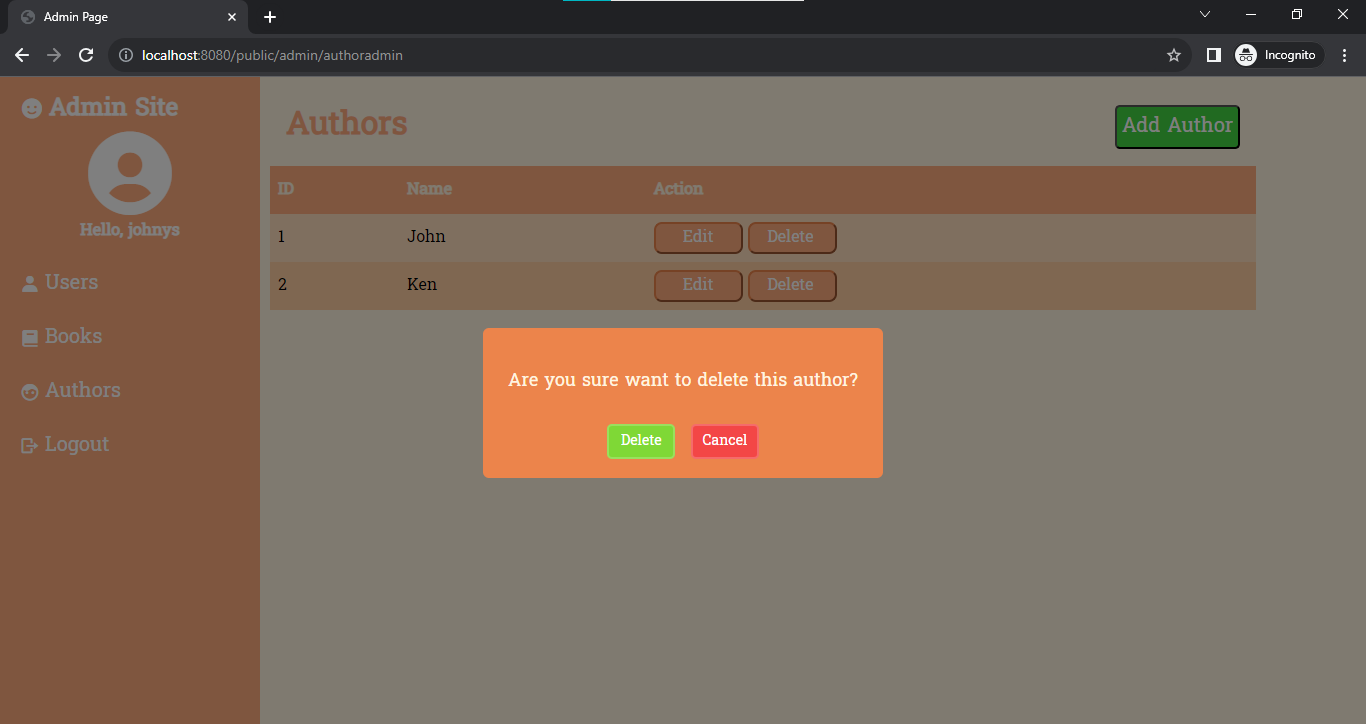1366x724 pixels.
Task: Click the ID column header
Action: pos(286,188)
